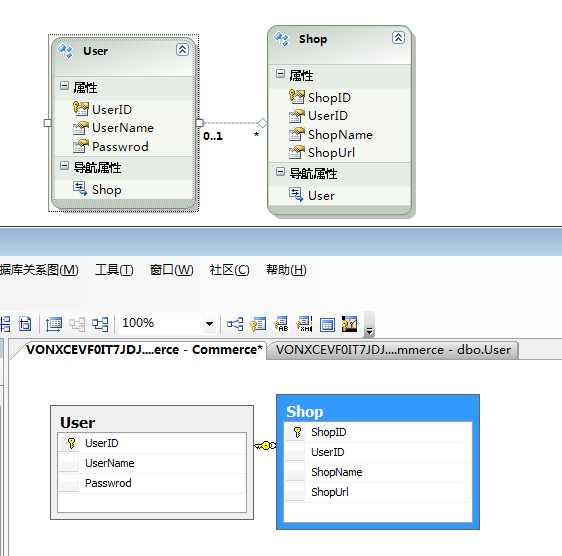Image resolution: width=562 pixels, height=556 pixels.
Task: Click the row selector box beside ShopName column
Action: click(x=295, y=472)
